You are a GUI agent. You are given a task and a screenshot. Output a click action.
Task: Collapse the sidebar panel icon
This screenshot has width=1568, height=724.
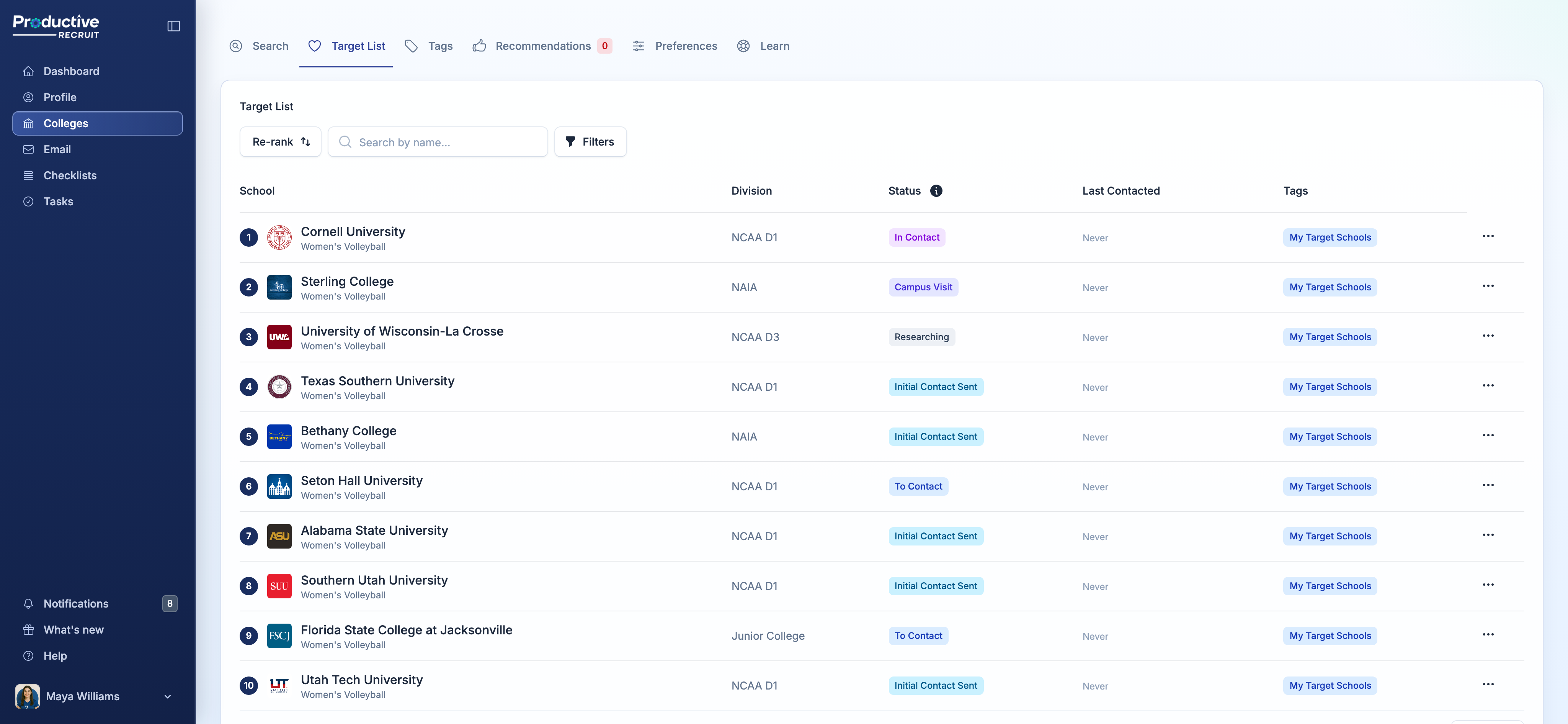[x=173, y=26]
